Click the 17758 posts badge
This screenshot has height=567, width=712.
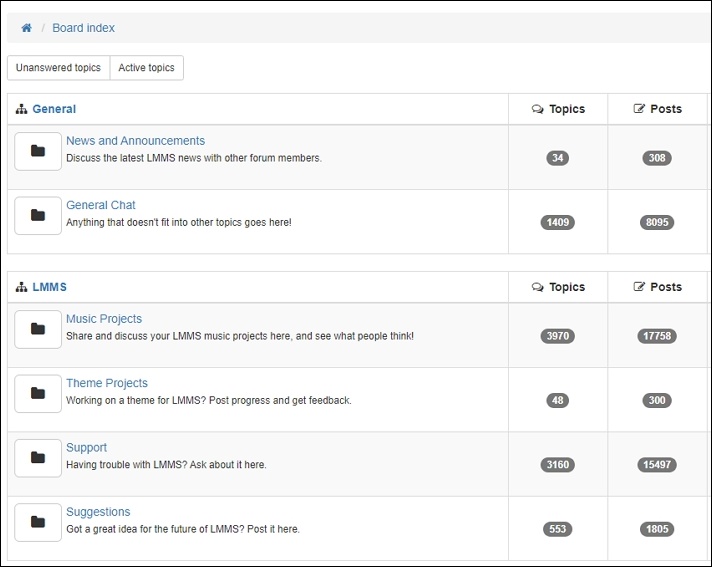[x=657, y=336]
